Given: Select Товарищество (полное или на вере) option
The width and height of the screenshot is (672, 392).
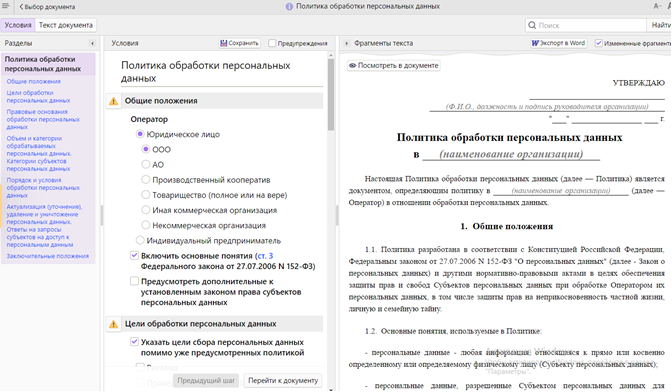Looking at the screenshot, I should pyautogui.click(x=146, y=195).
